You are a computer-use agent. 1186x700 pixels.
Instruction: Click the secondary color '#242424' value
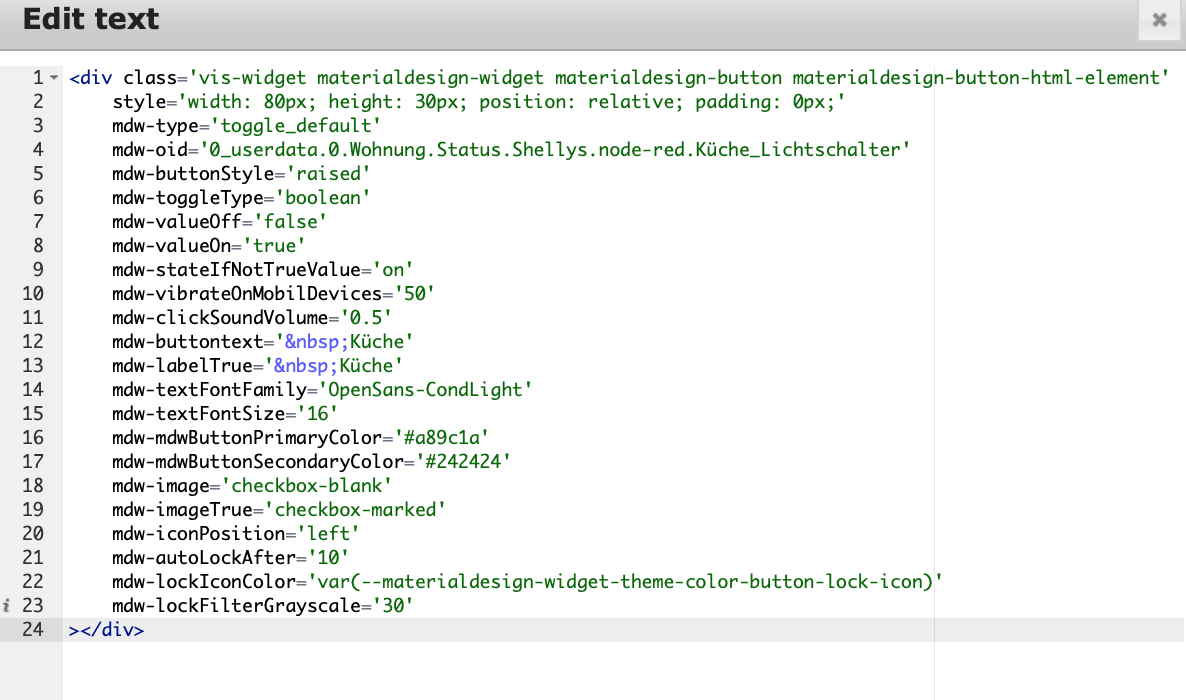[x=463, y=462]
